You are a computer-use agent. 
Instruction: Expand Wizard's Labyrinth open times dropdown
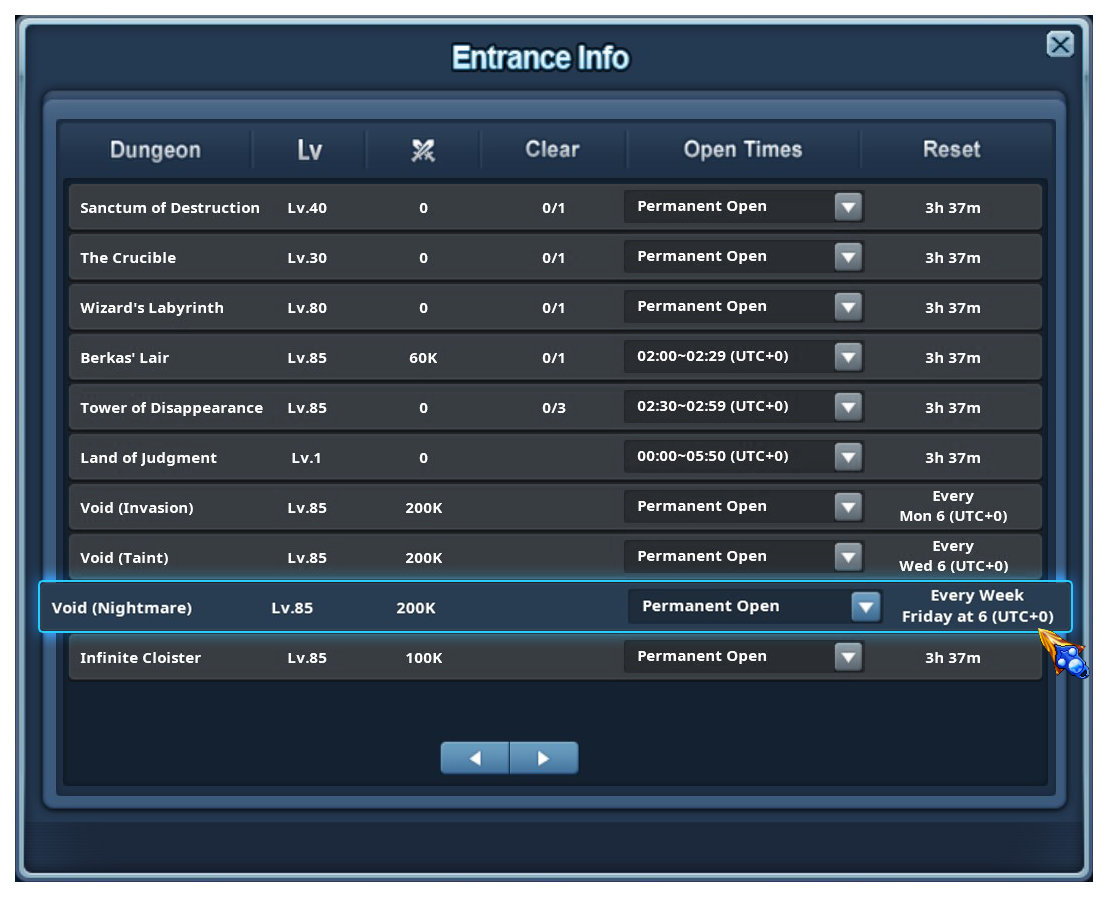tap(848, 307)
